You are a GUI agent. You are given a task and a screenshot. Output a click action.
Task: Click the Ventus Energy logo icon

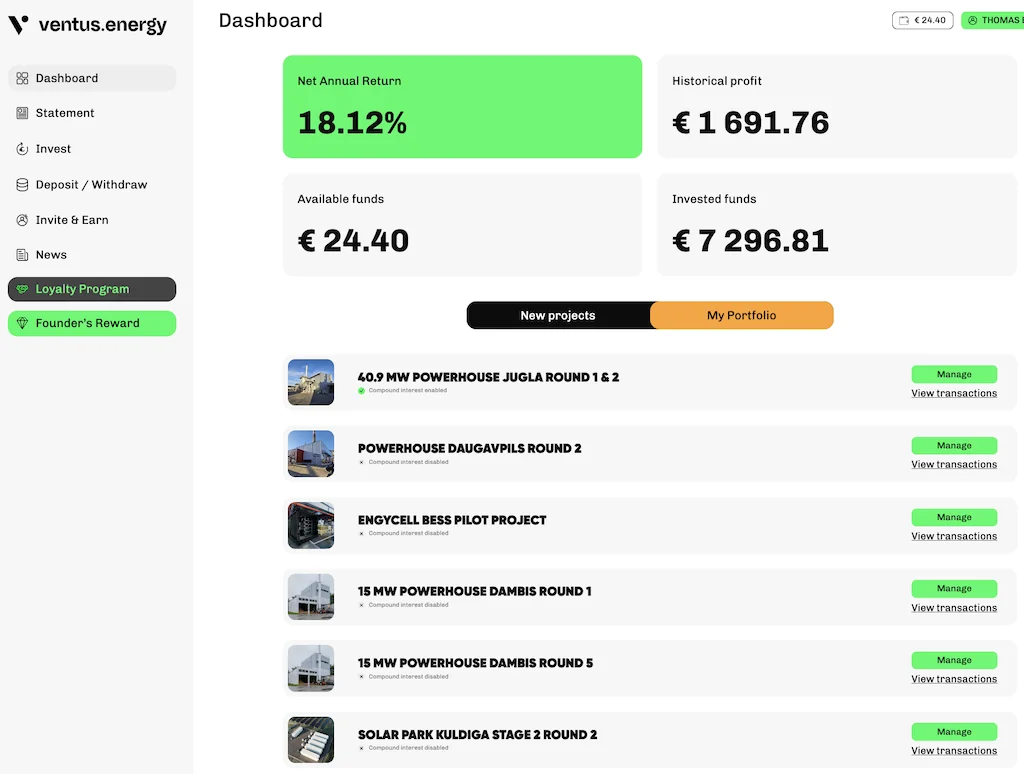pos(18,25)
